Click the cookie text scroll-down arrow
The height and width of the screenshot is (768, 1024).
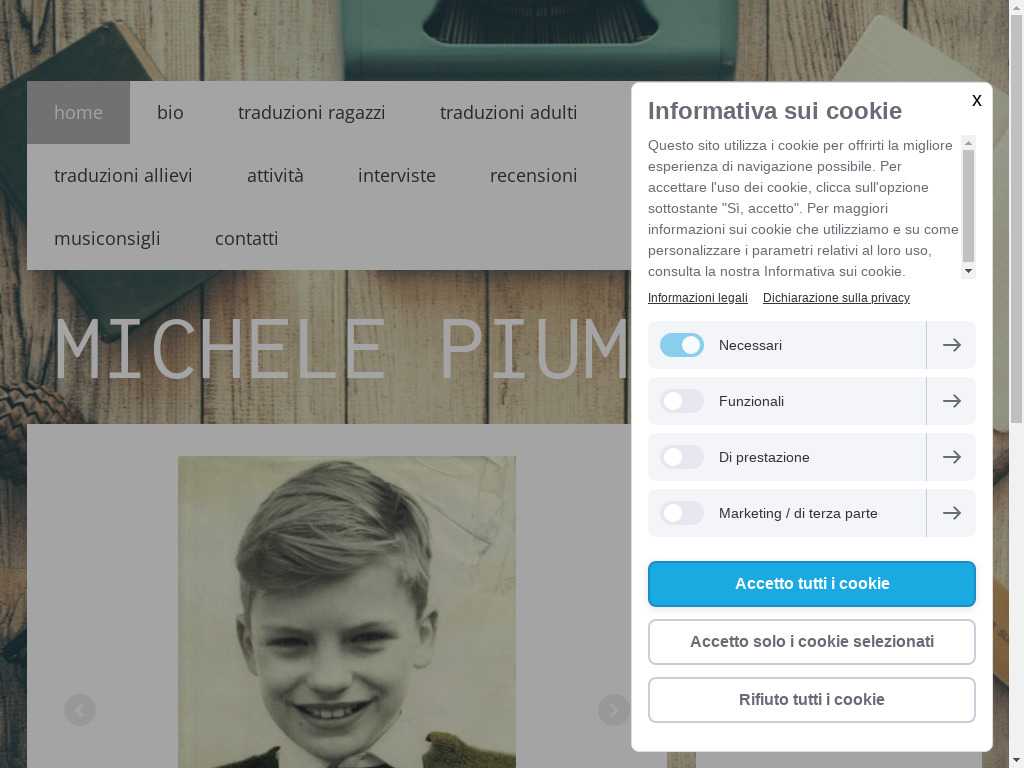[x=968, y=271]
